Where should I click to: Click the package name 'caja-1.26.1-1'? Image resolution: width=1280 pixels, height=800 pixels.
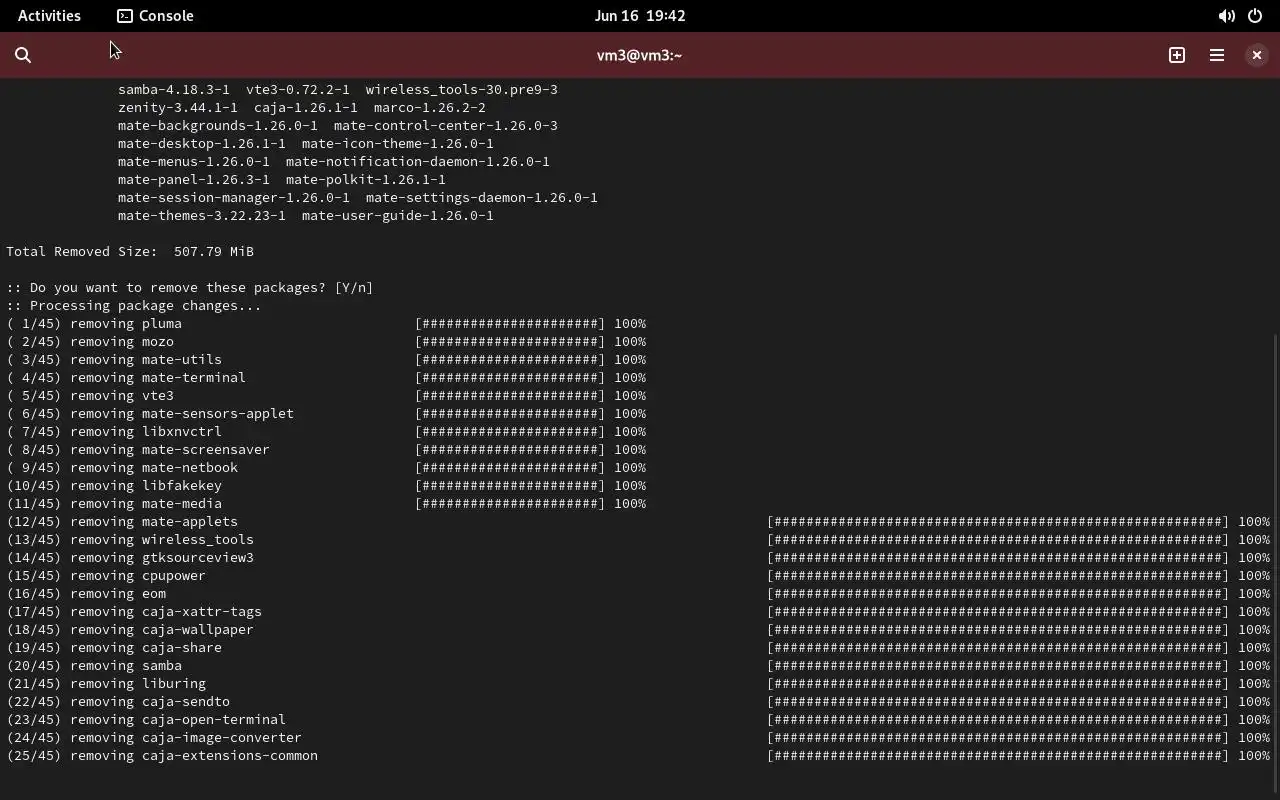(x=306, y=108)
